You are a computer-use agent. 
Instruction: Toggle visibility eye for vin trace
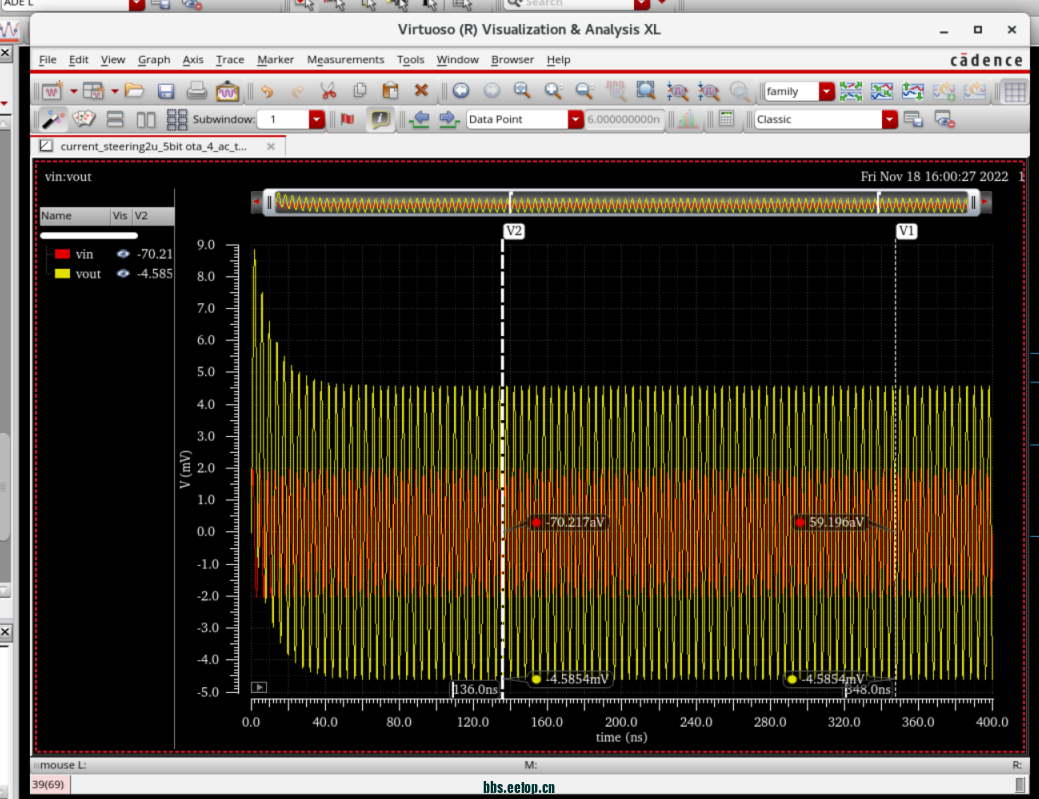click(x=123, y=254)
